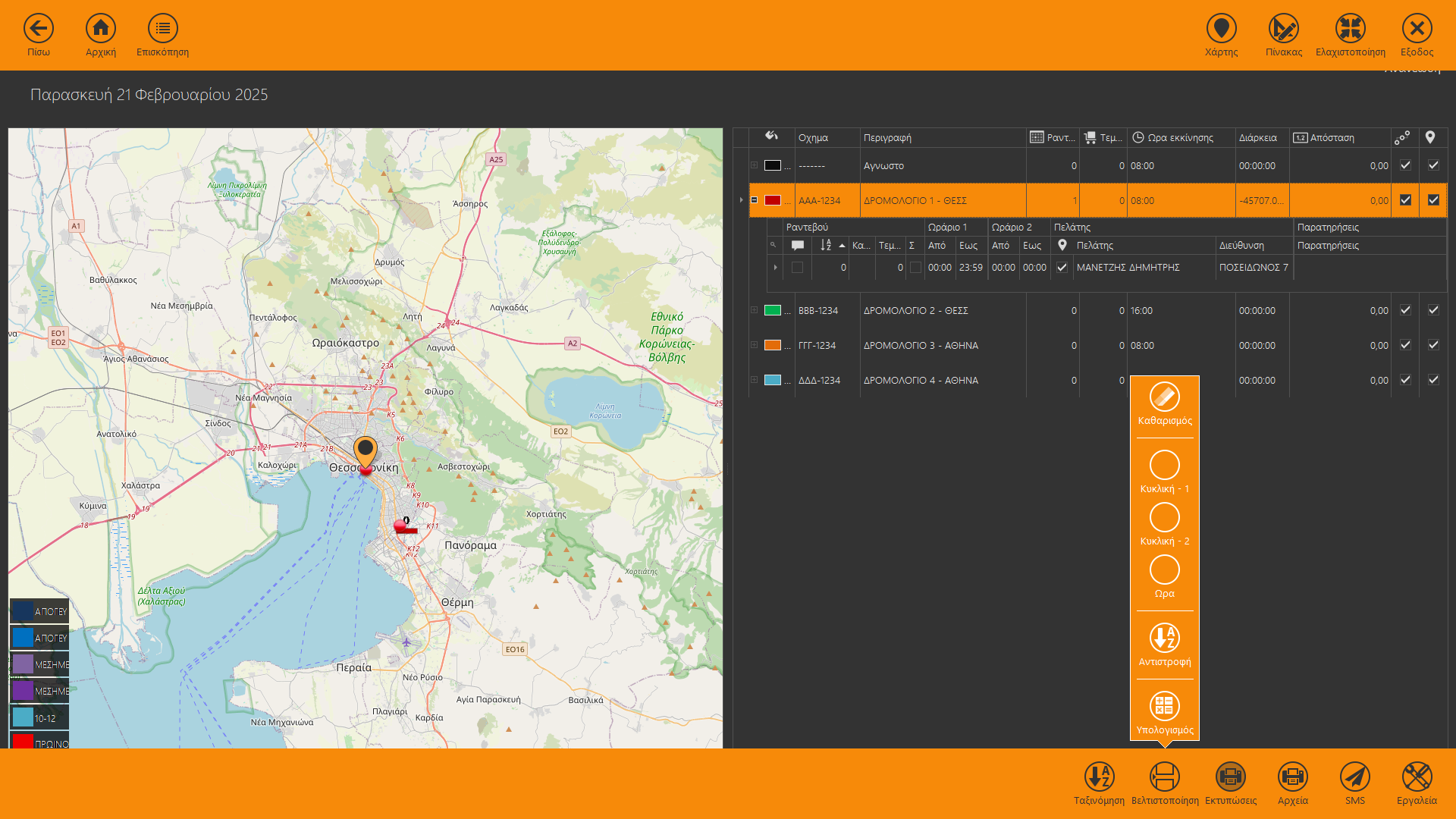Toggle route checkbox for ΒΒΒ-1234 row
Screen dimensions: 1456x819
click(1405, 310)
